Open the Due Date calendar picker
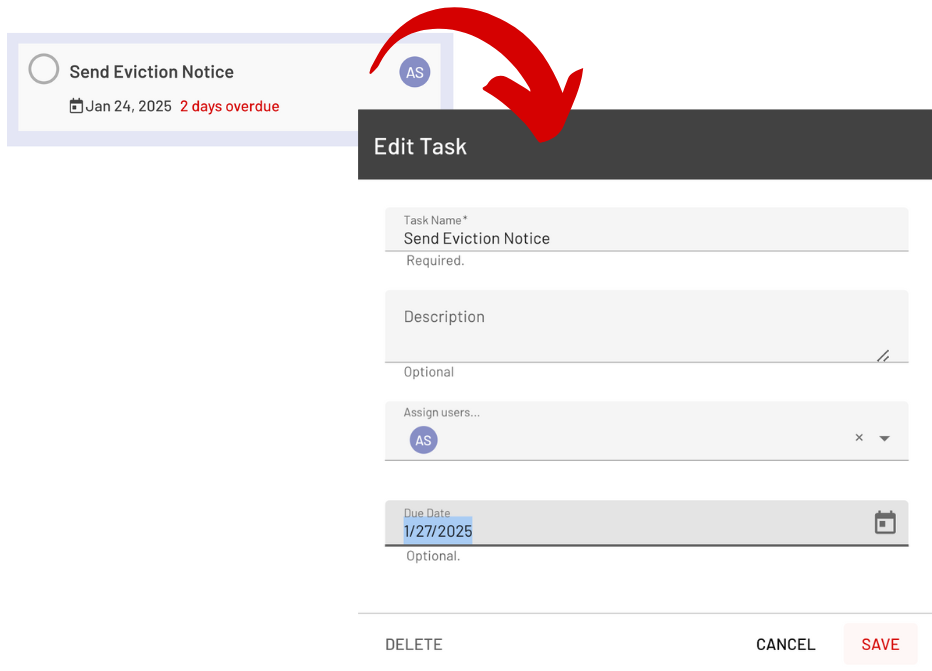Viewport: 932px width, 671px height. point(885,522)
